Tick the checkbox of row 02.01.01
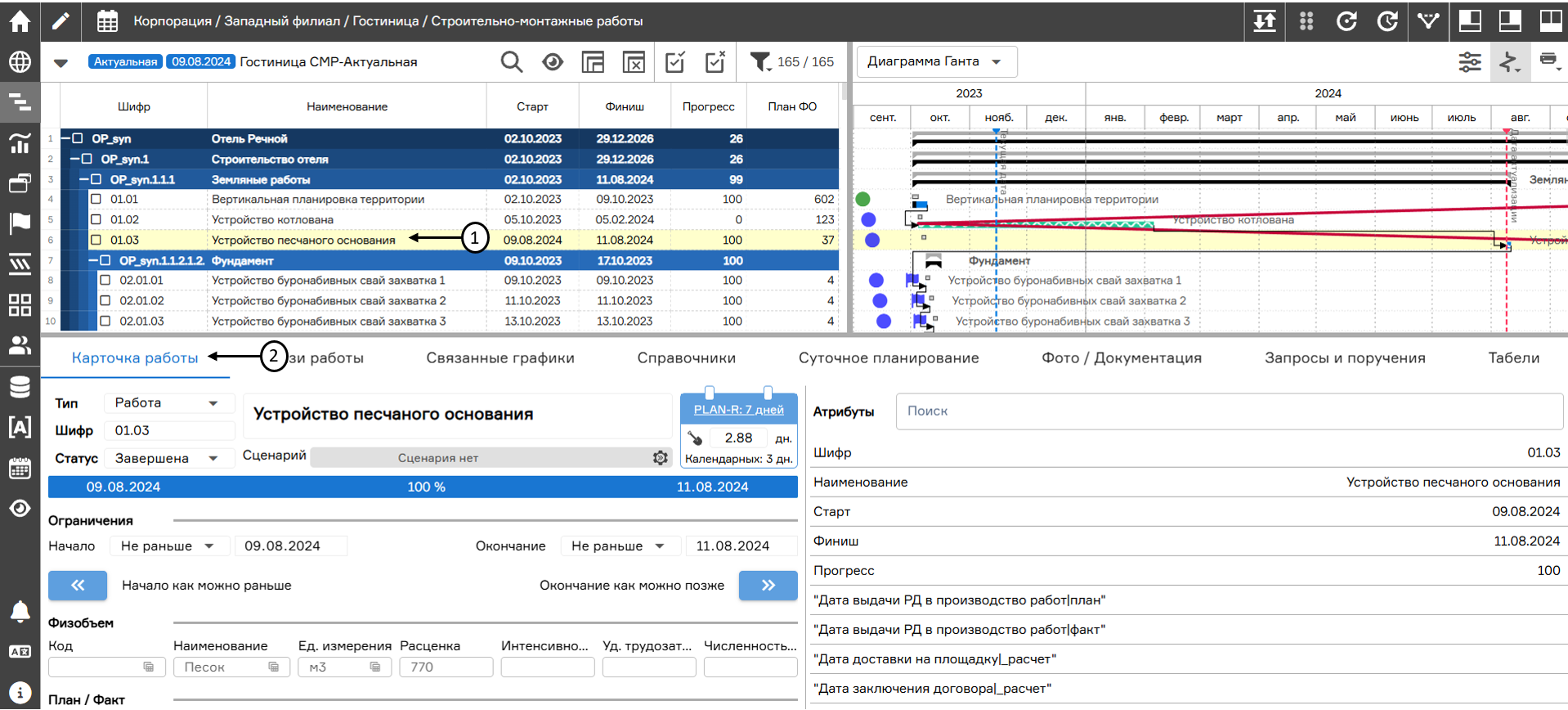The width and height of the screenshot is (1568, 710). pyautogui.click(x=105, y=280)
